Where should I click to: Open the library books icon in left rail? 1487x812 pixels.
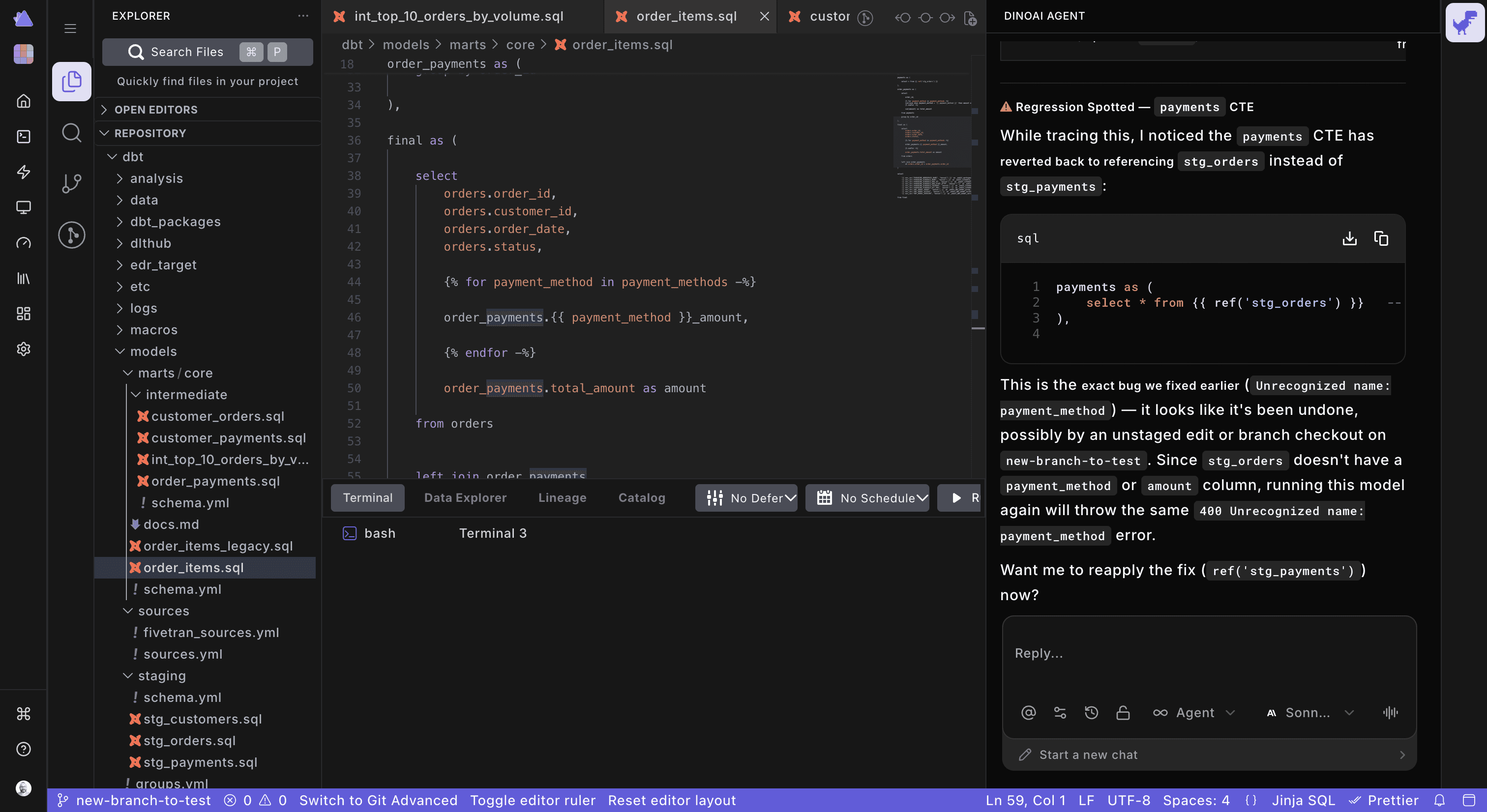point(24,278)
